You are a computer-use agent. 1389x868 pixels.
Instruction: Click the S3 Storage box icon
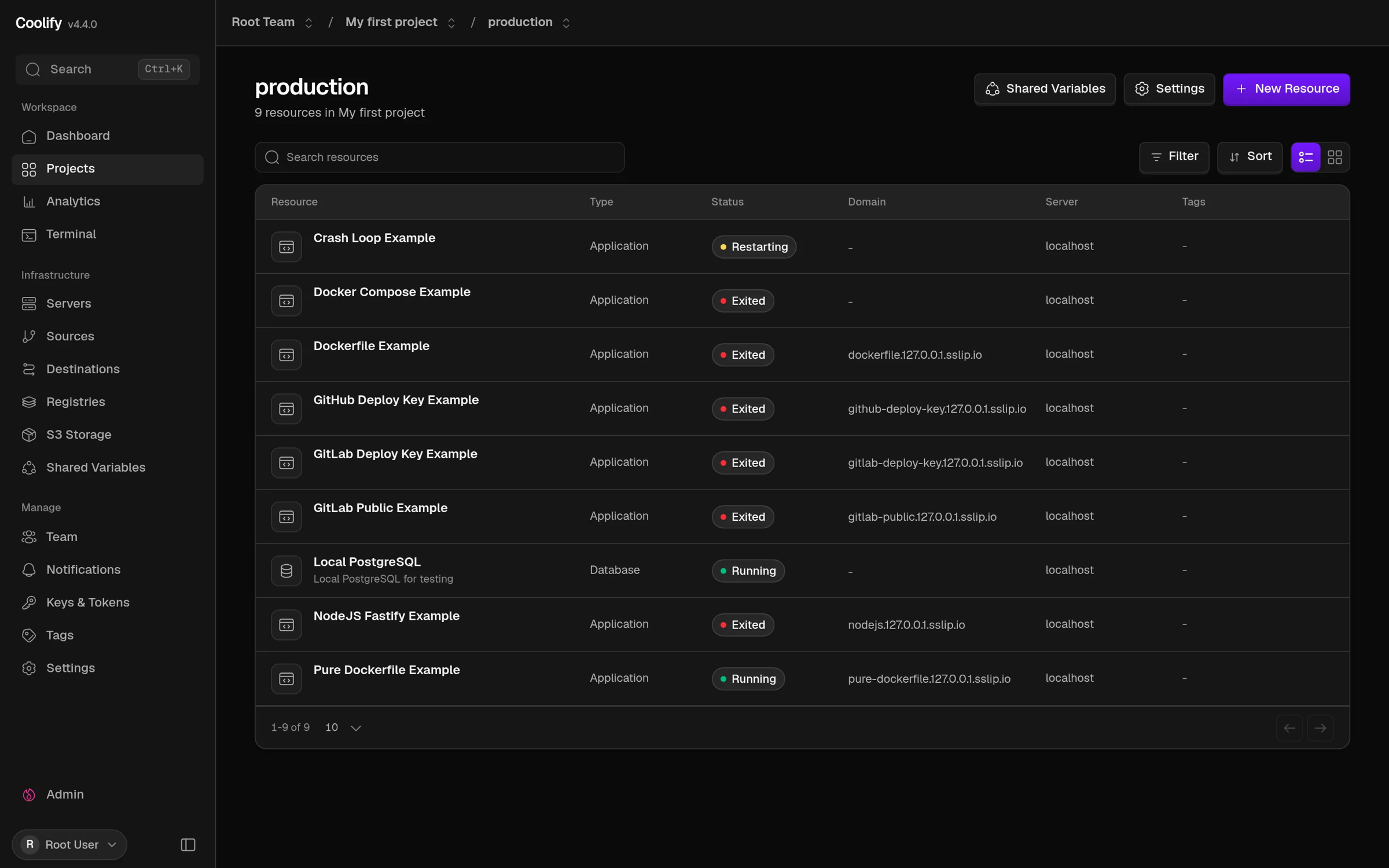[x=29, y=435]
